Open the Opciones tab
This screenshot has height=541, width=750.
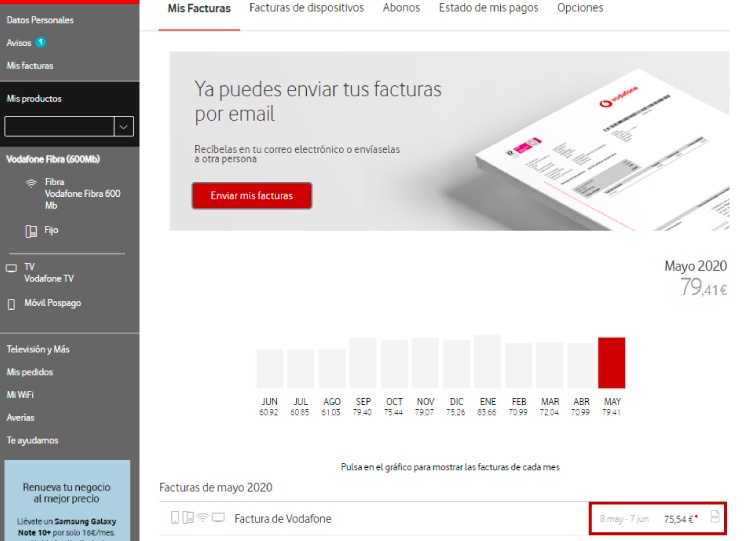(580, 8)
